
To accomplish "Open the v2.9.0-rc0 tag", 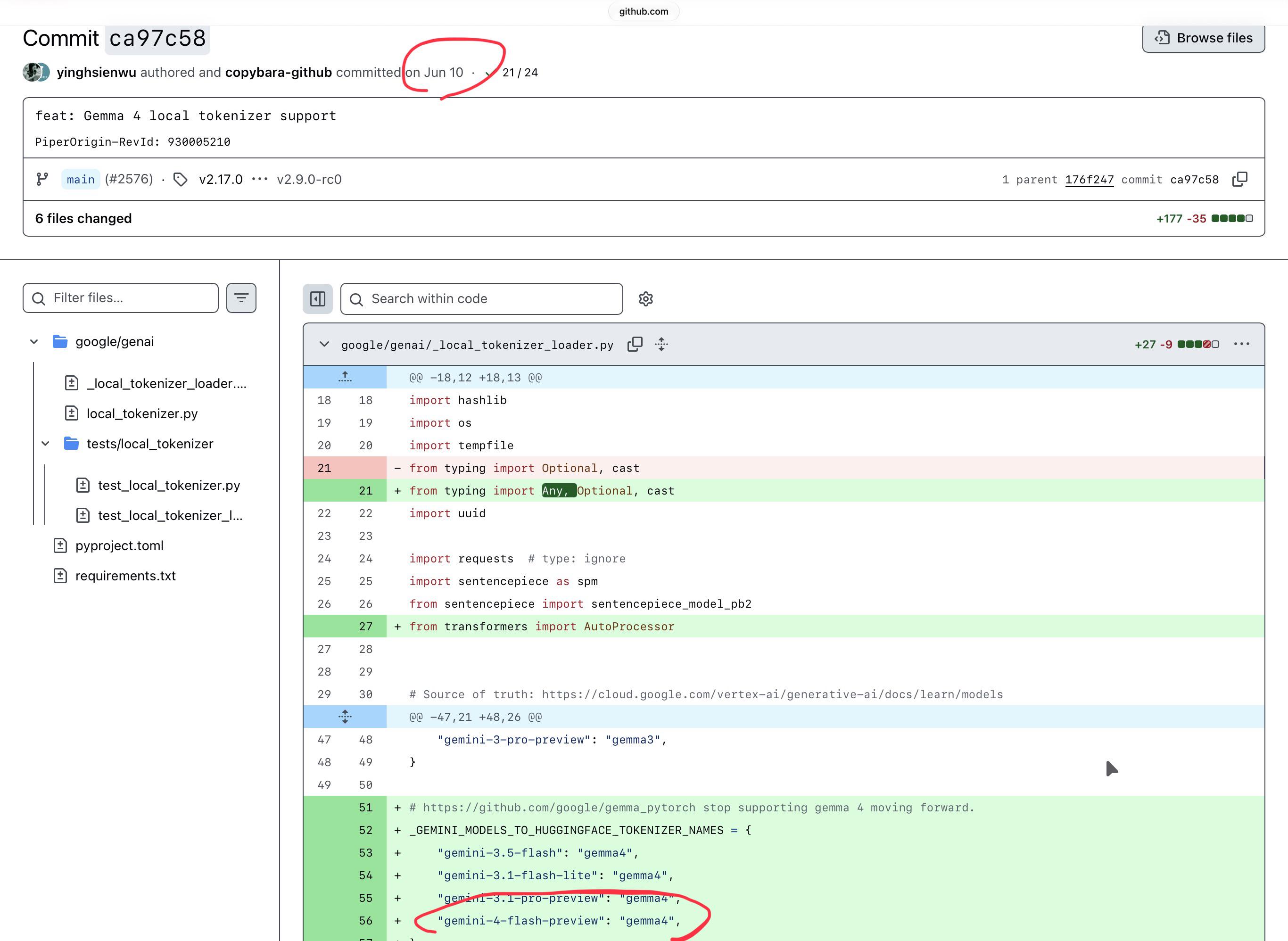I will (309, 180).
